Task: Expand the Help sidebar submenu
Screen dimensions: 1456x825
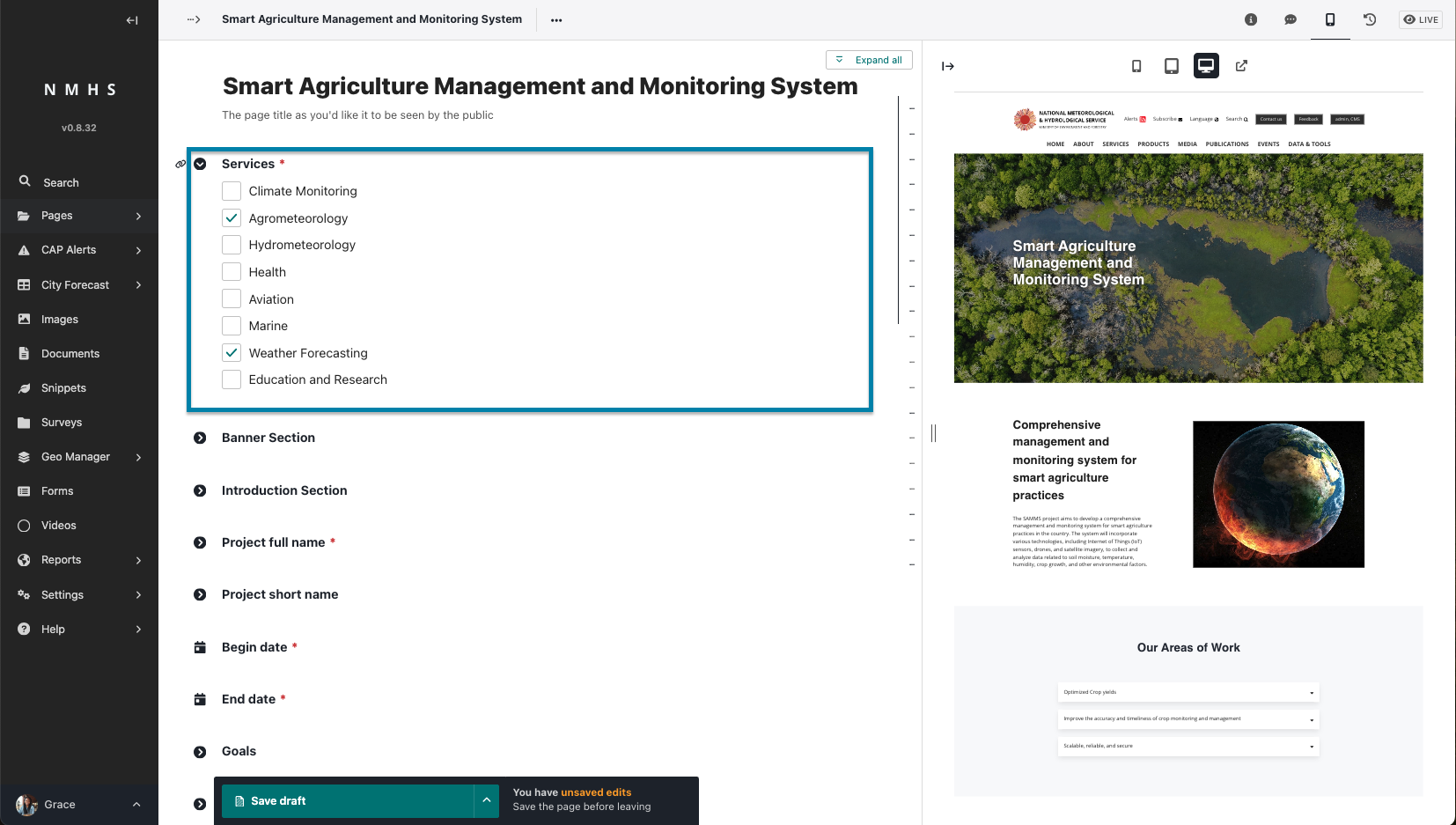Action: [138, 630]
